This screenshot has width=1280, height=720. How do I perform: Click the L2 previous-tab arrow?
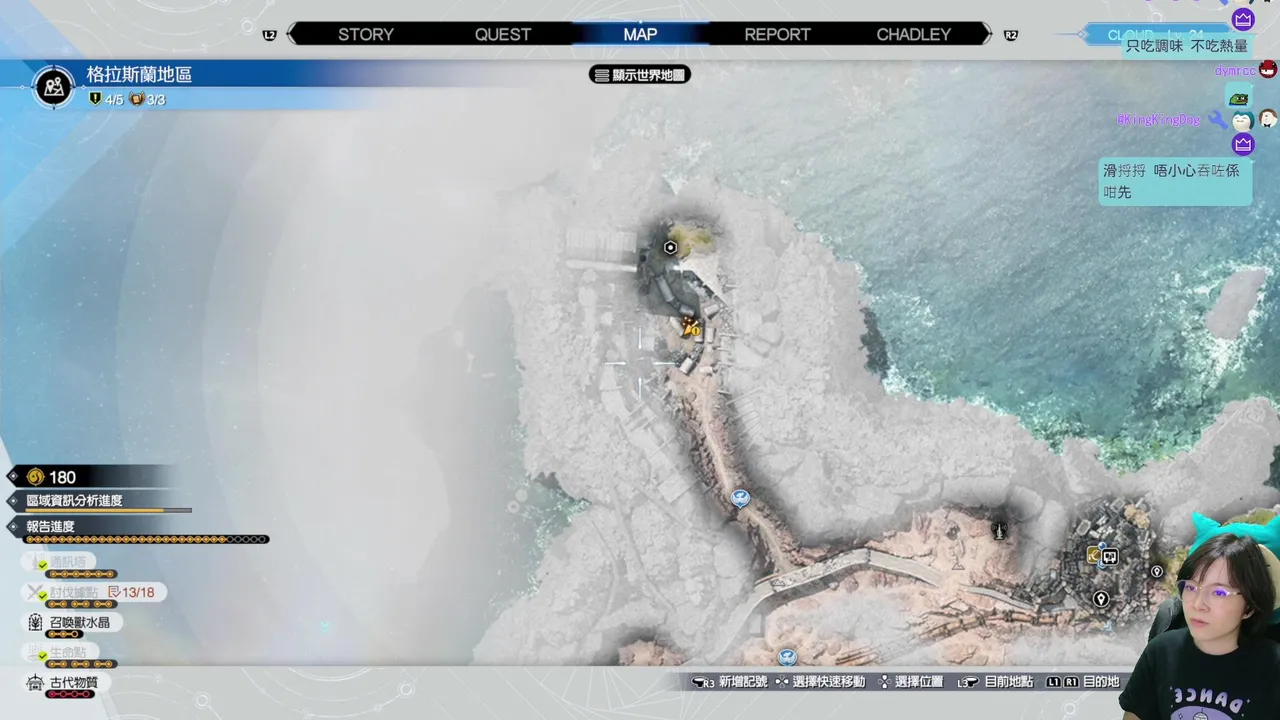pos(270,35)
